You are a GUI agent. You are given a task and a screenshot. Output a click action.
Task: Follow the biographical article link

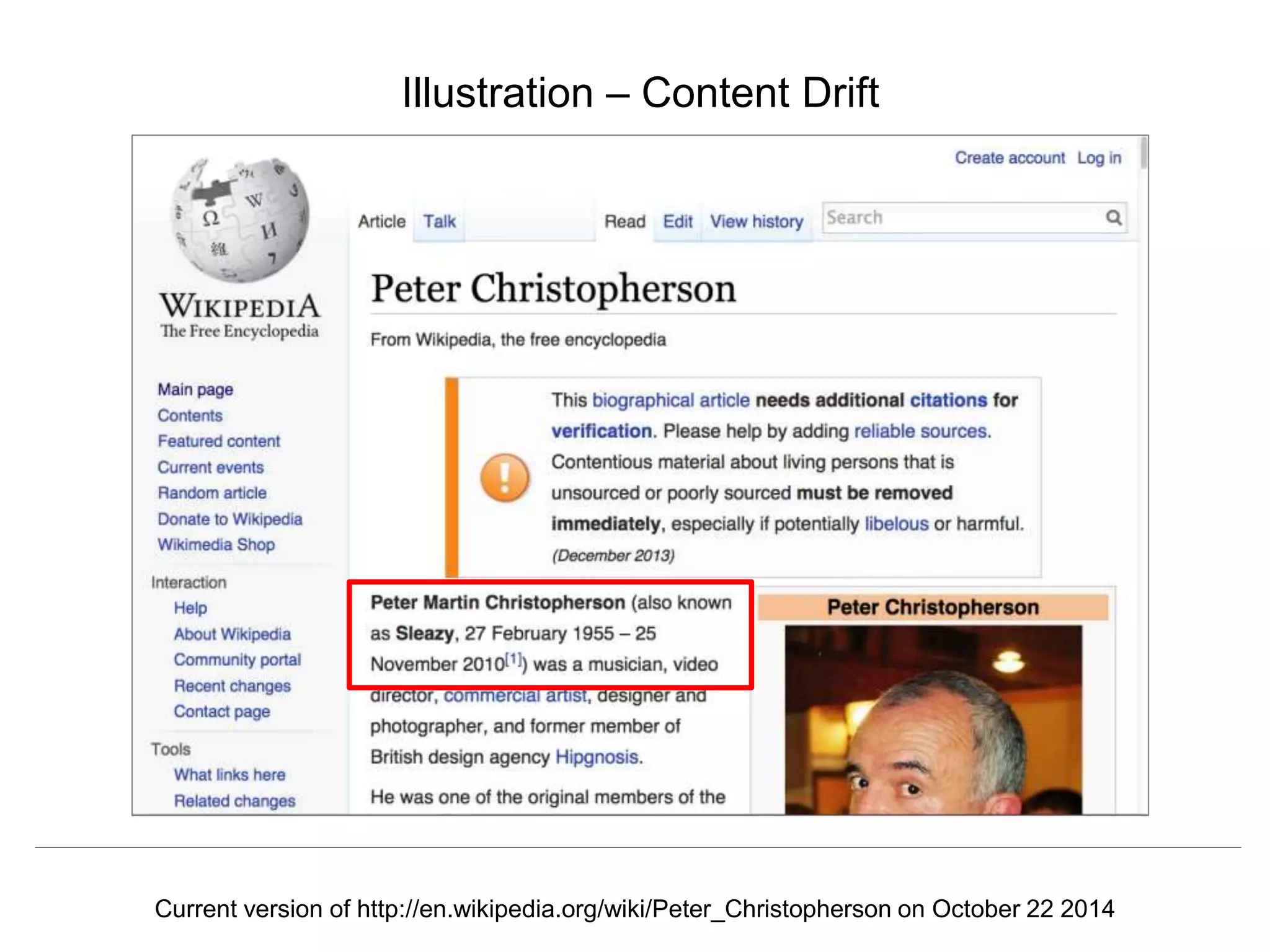tap(671, 400)
